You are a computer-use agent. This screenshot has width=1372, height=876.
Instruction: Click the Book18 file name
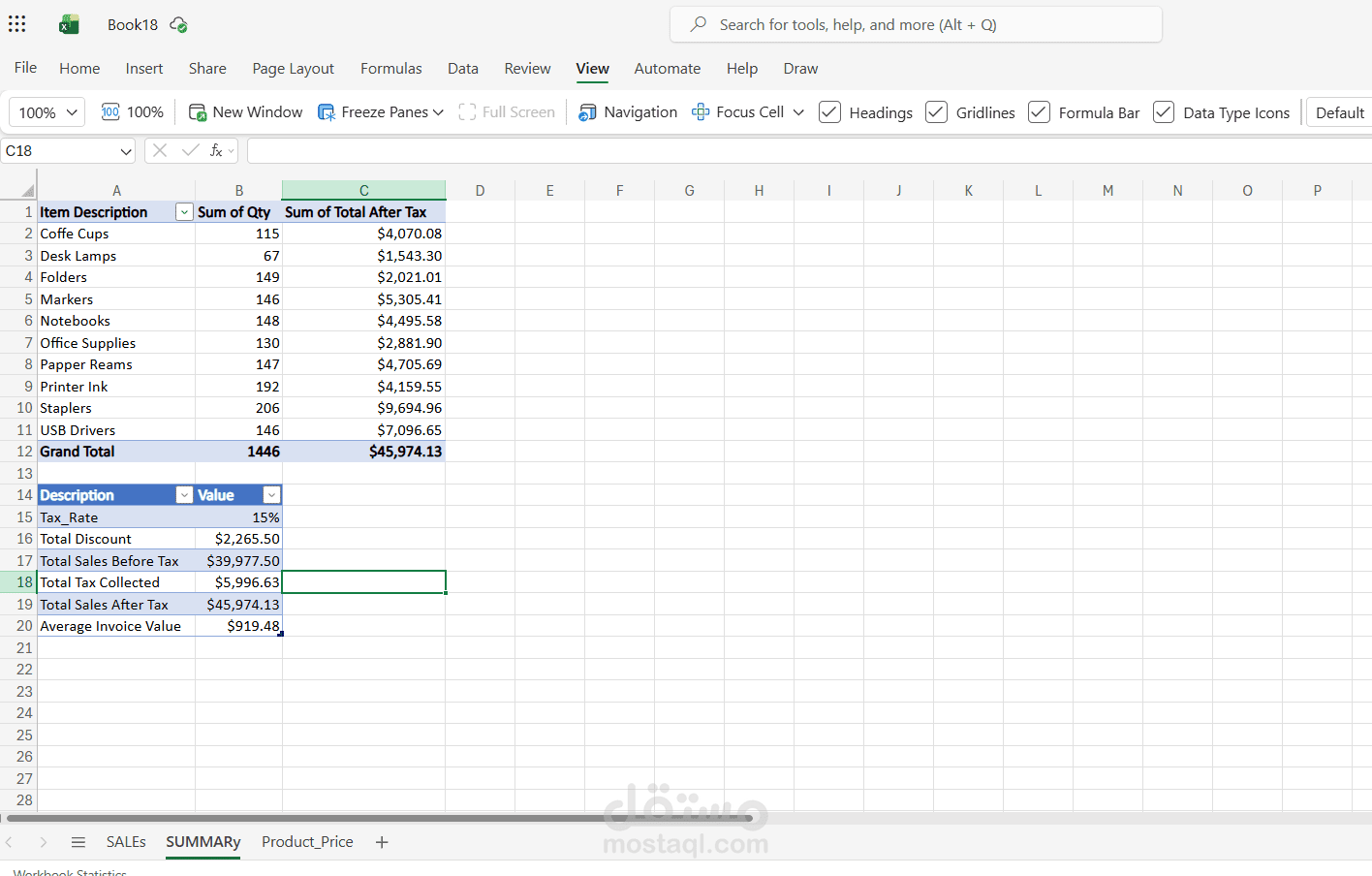pyautogui.click(x=133, y=24)
